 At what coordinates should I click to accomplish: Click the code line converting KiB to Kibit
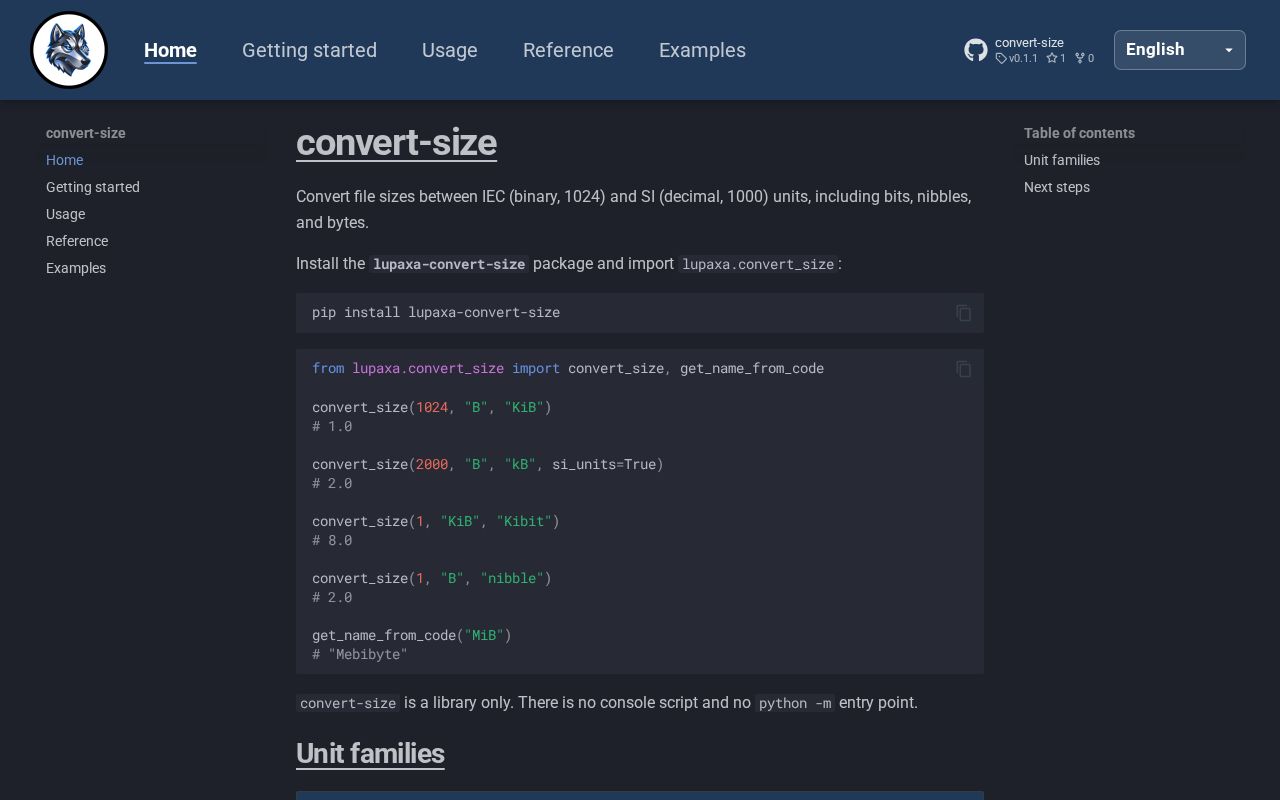coord(436,521)
